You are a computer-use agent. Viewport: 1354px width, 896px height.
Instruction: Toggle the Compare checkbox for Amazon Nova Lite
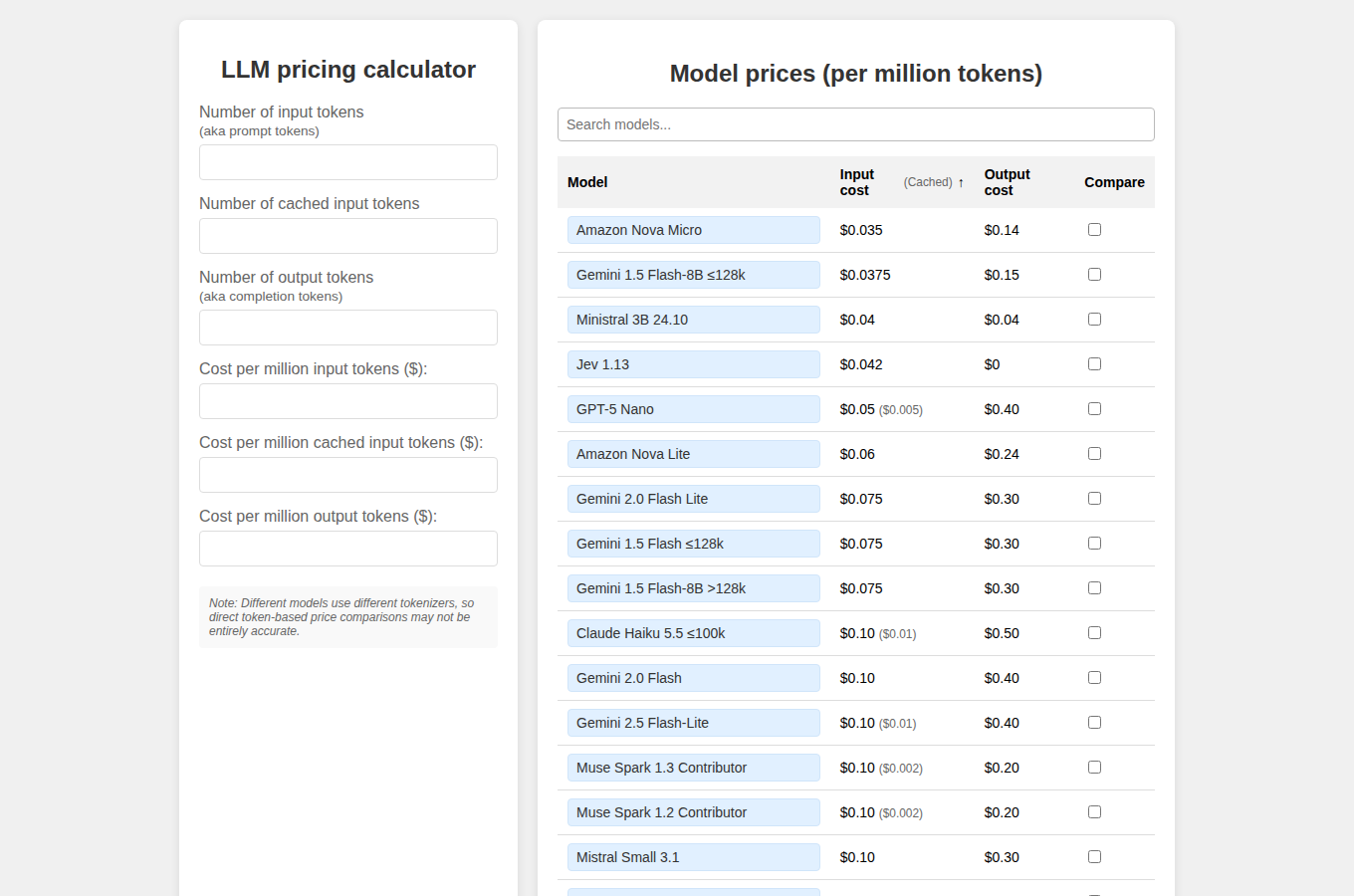pyautogui.click(x=1094, y=454)
